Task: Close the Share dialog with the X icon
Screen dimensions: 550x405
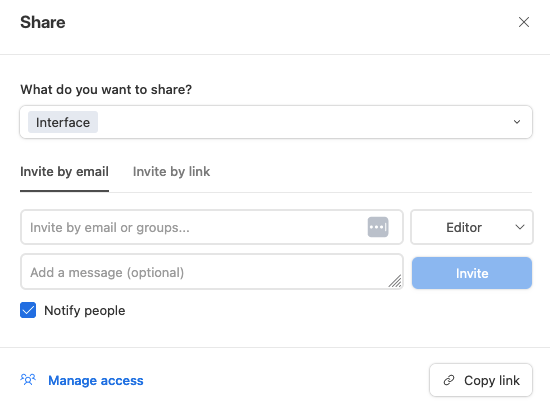Action: (524, 22)
